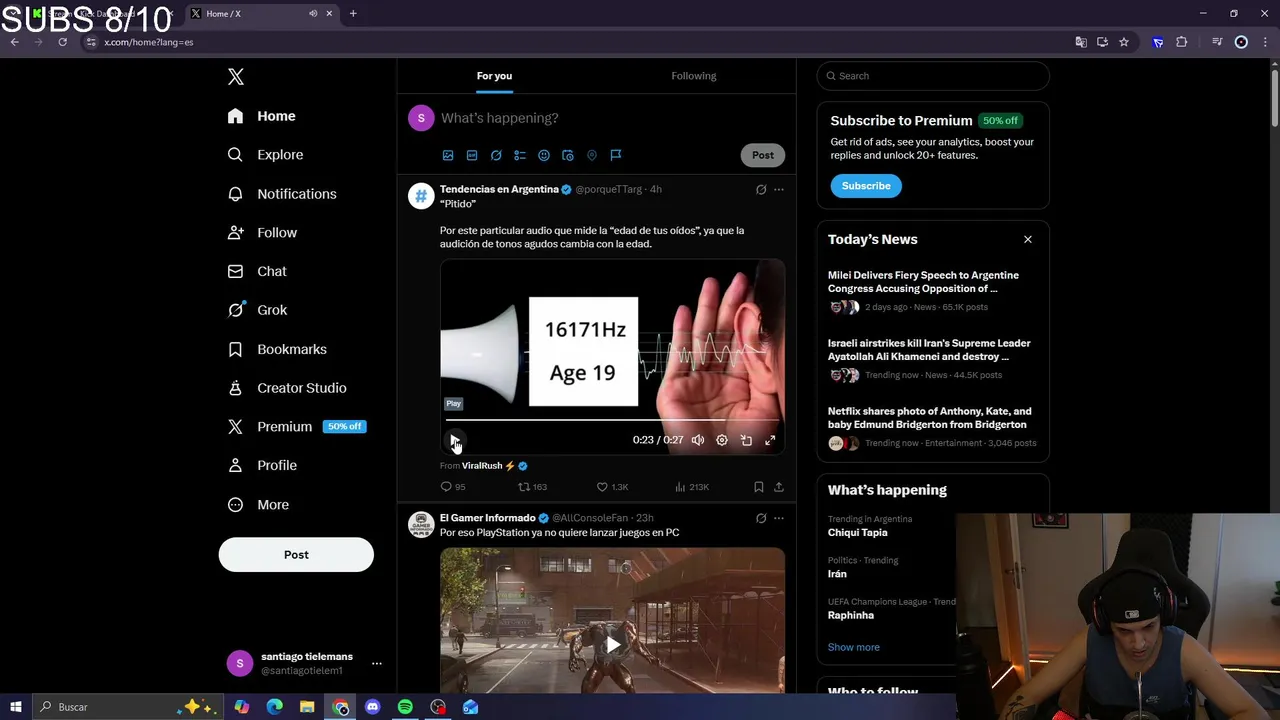This screenshot has width=1280, height=720.
Task: Open Grok explain icon on El Gamer Informado post
Action: pyautogui.click(x=761, y=518)
